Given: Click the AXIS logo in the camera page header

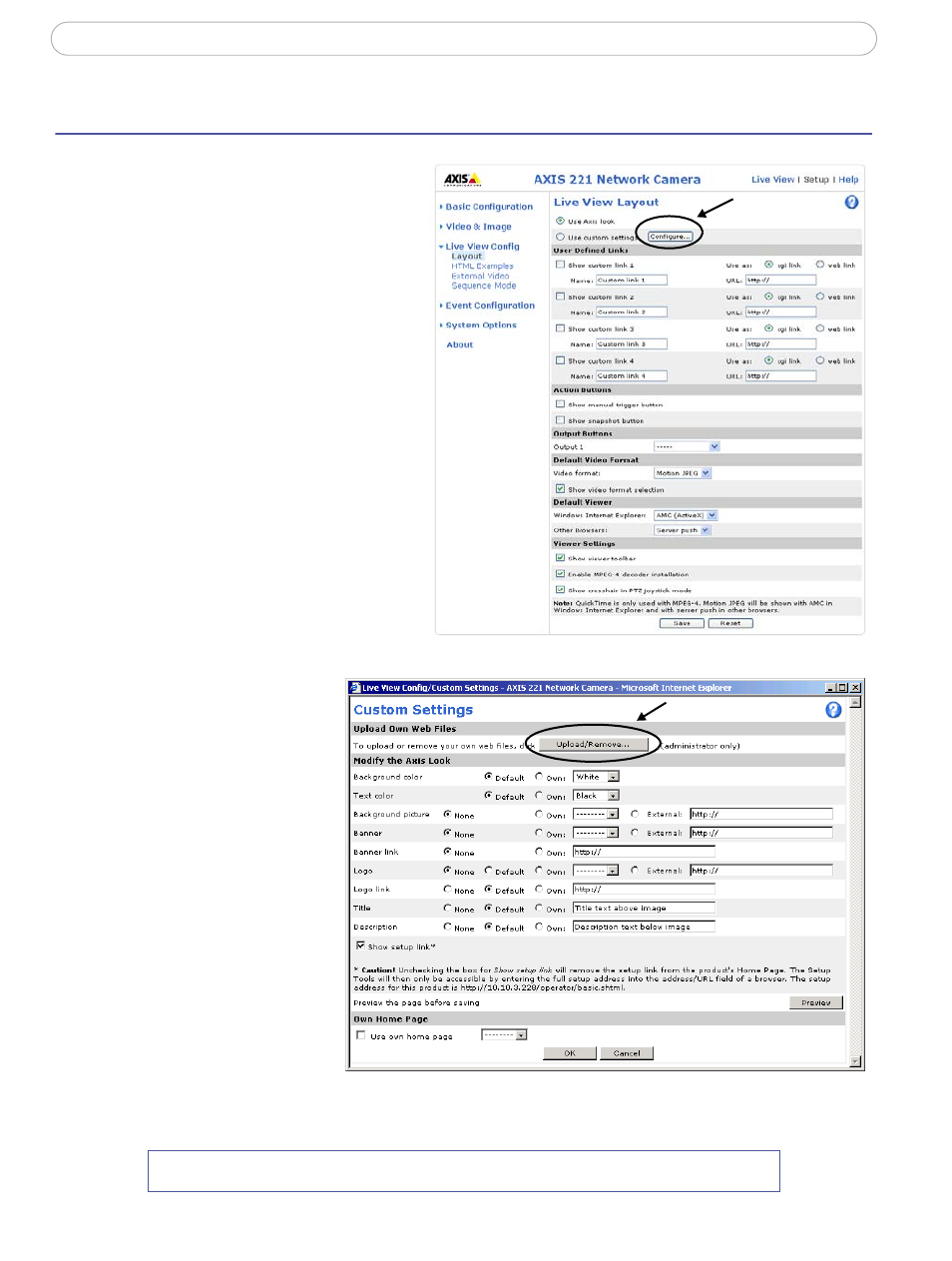Looking at the screenshot, I should tap(462, 180).
